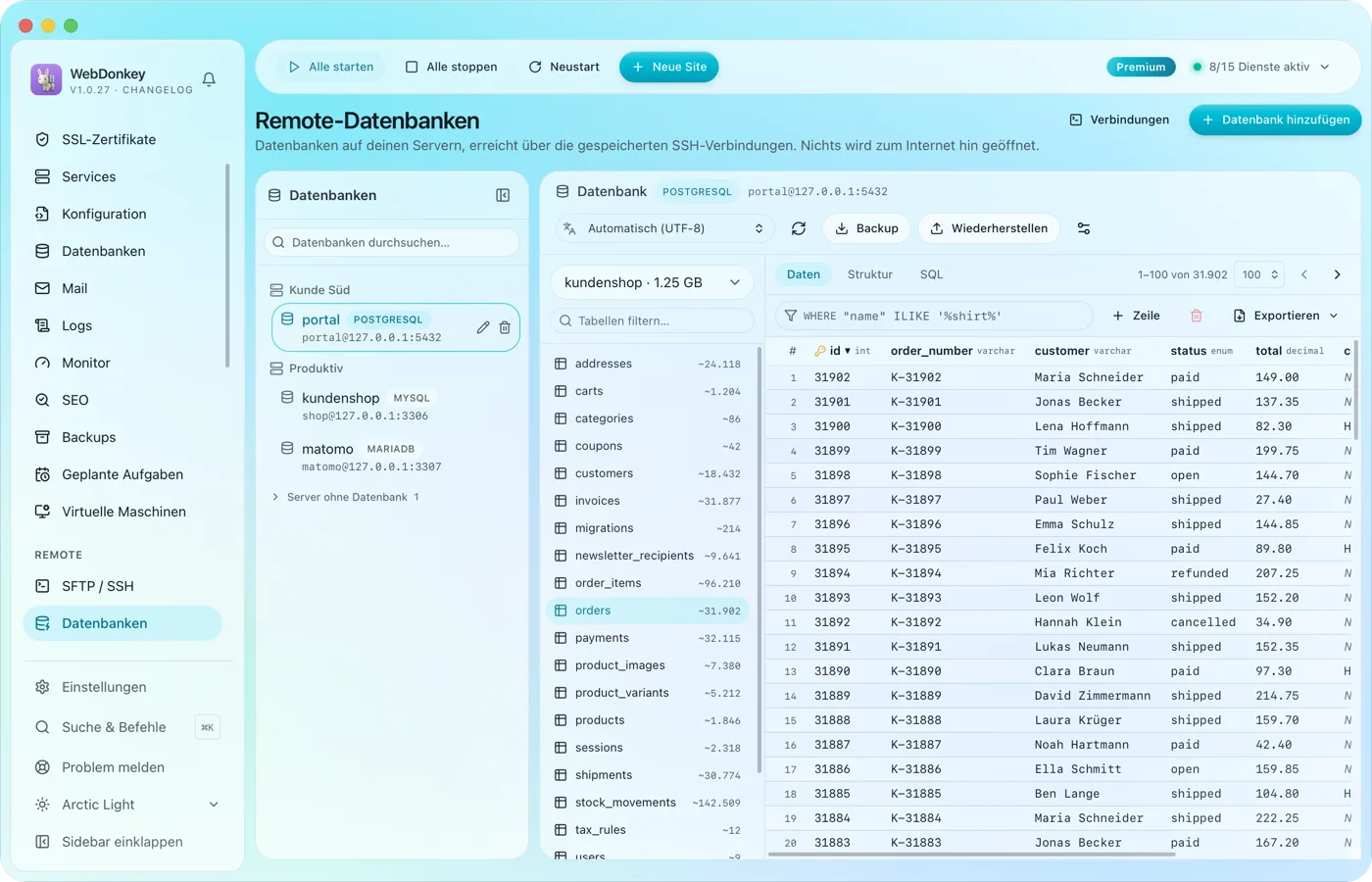Focus the Datenbanken durchsuchen search field
The image size is (1372, 882).
[x=392, y=242]
